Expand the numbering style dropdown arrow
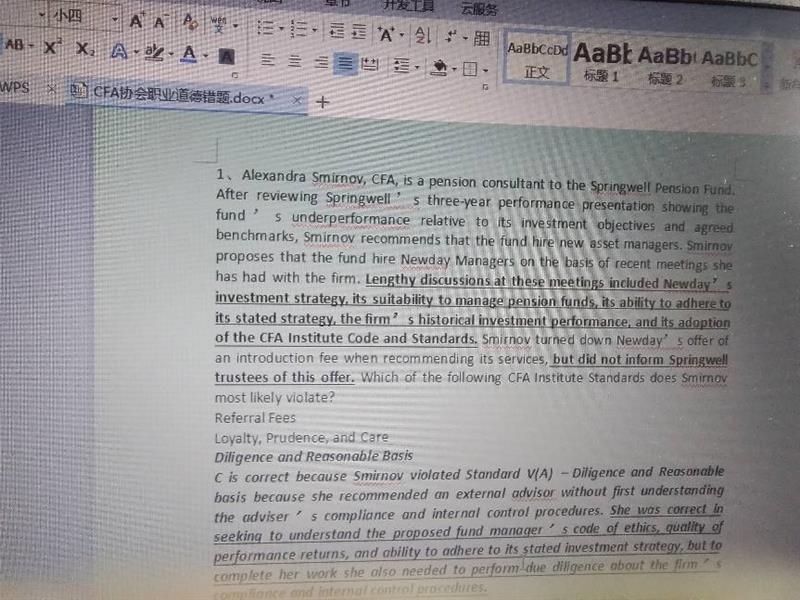Image resolution: width=800 pixels, height=600 pixels. (x=314, y=30)
